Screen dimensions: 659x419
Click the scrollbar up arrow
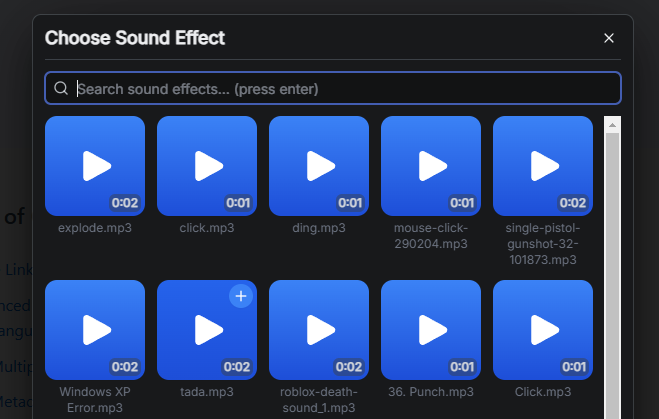613,124
